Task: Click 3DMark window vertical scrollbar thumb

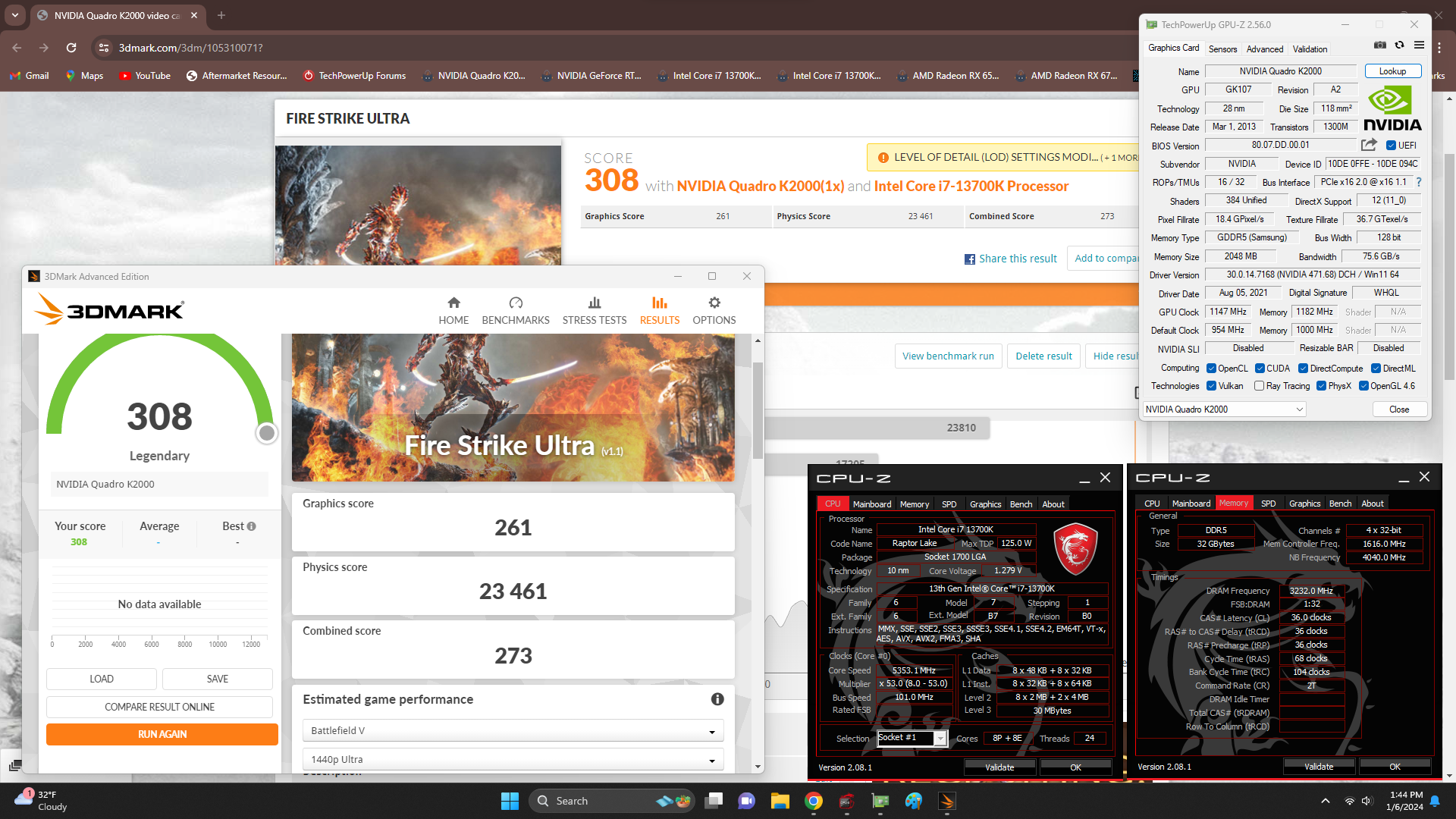Action: pyautogui.click(x=758, y=410)
